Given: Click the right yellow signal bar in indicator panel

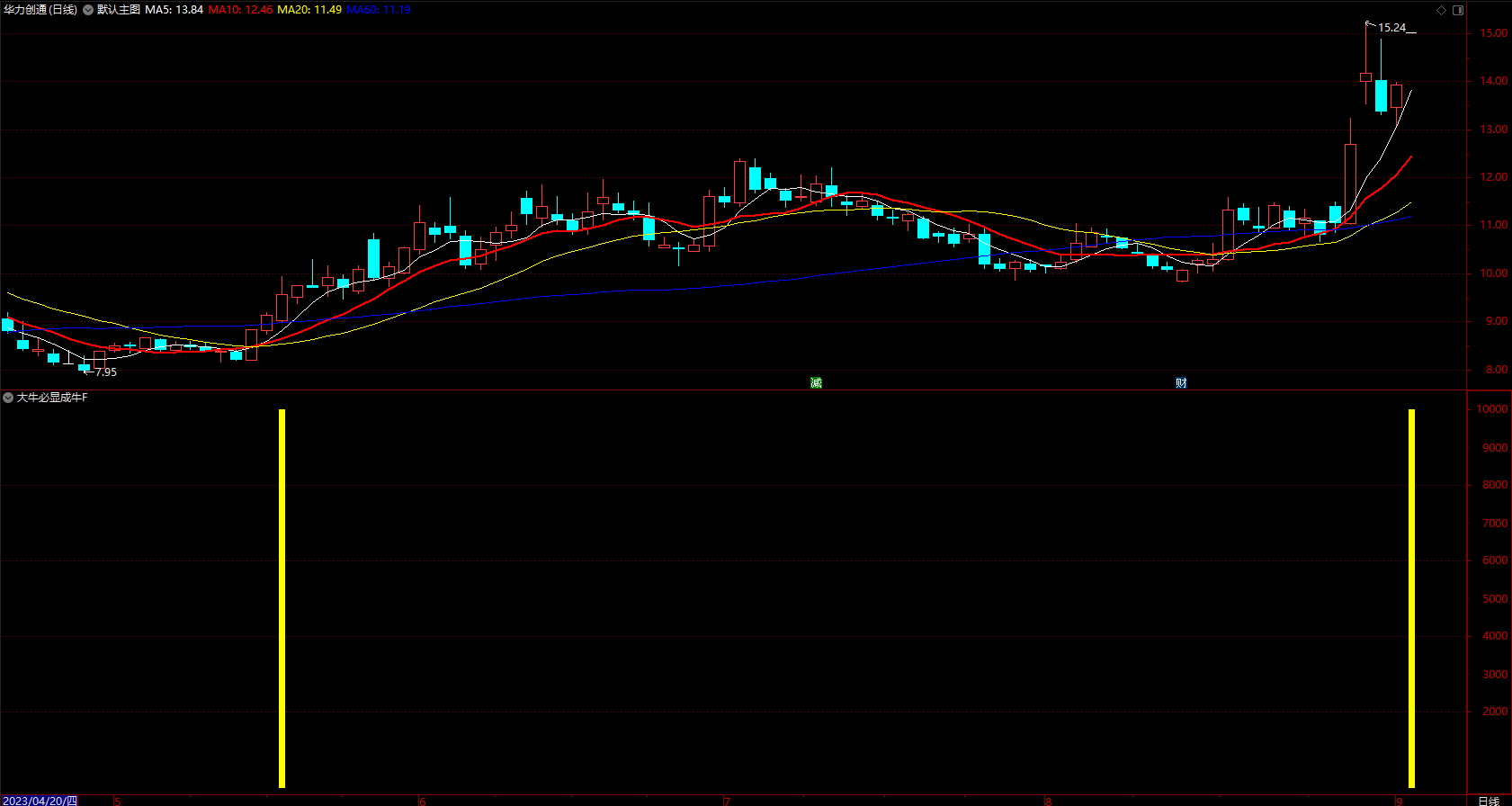Looking at the screenshot, I should (x=1411, y=598).
